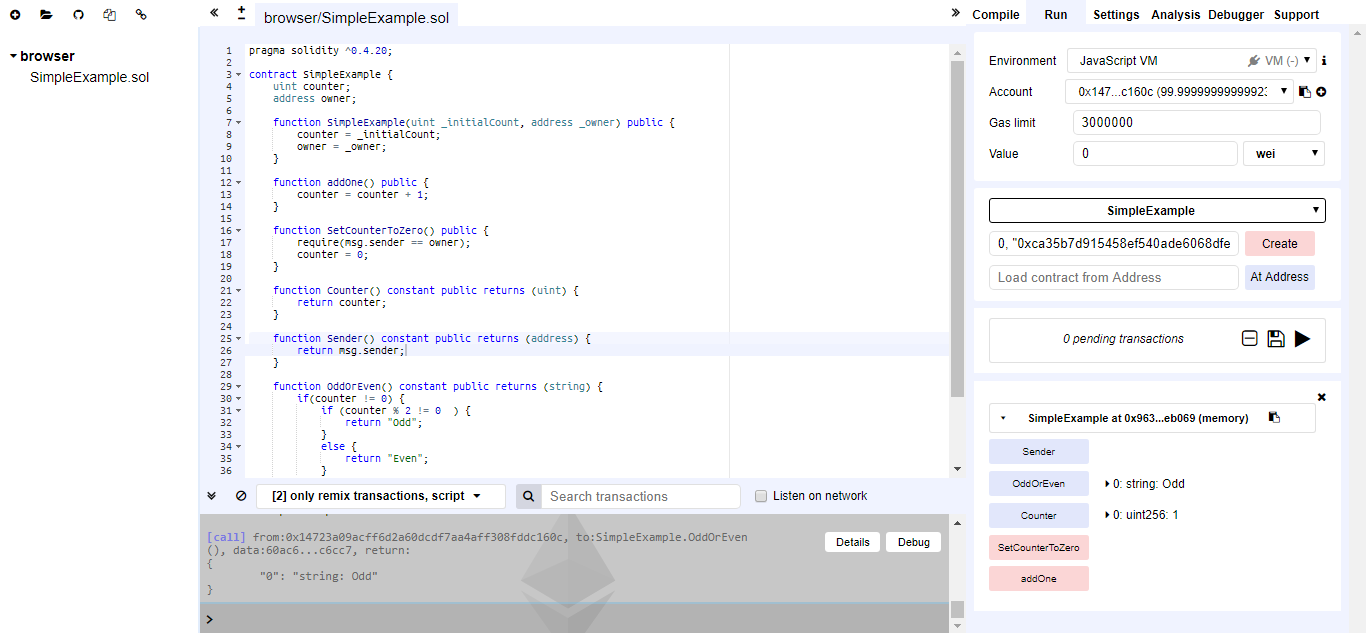Open the Debugger tab
Screen dimensions: 1366x633
point(1236,15)
